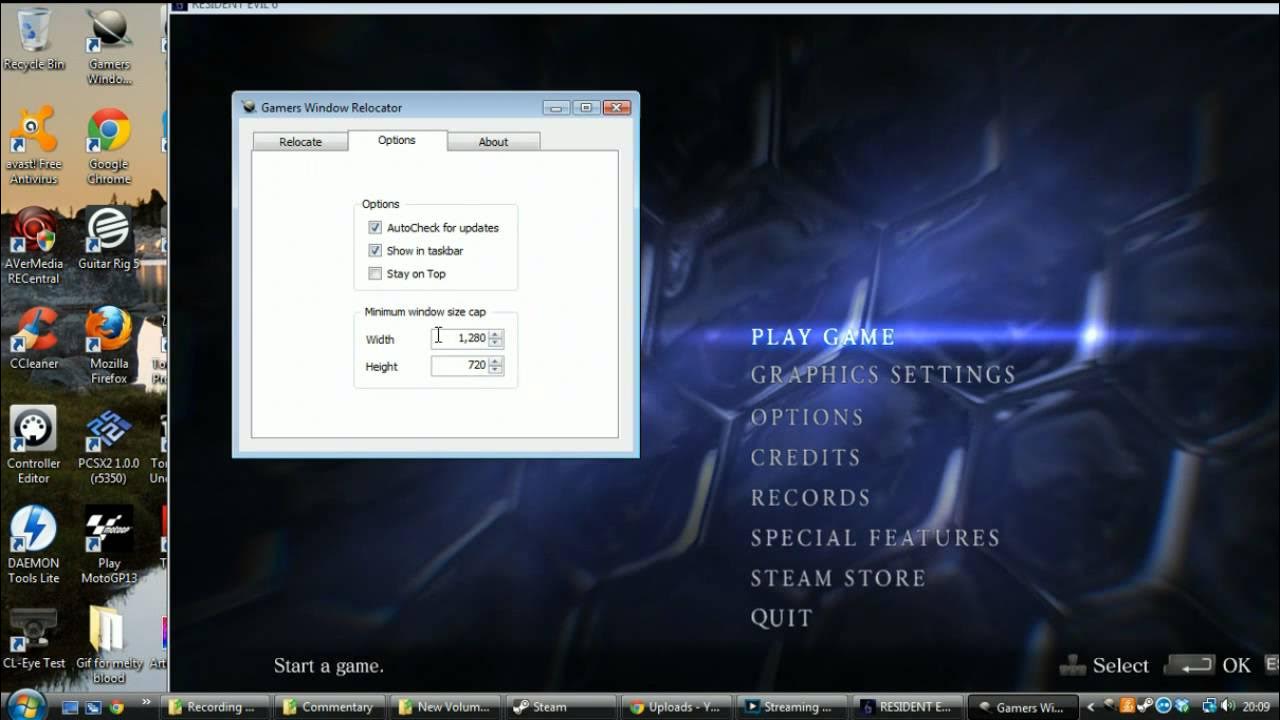
Task: Select the Options tab
Action: click(x=397, y=140)
